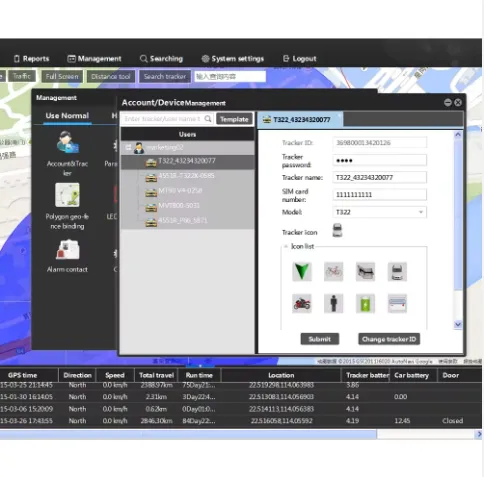Click the horizontal scrollbar below the data table
This screenshot has width=484, height=477.
pos(188,434)
